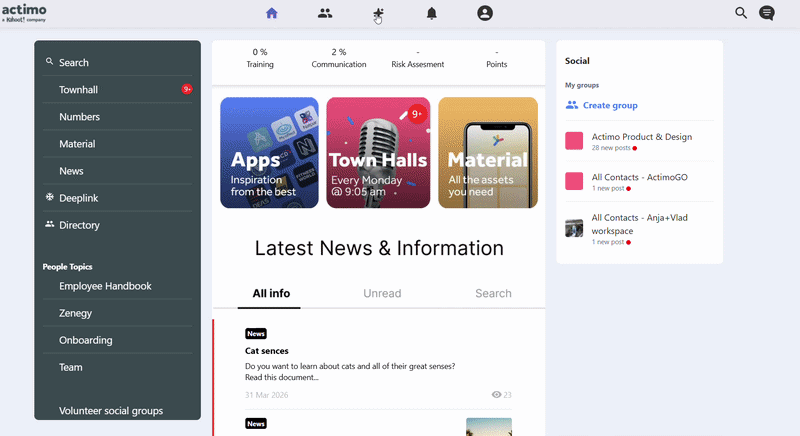
Task: Click the Create group link
Action: pyautogui.click(x=610, y=105)
